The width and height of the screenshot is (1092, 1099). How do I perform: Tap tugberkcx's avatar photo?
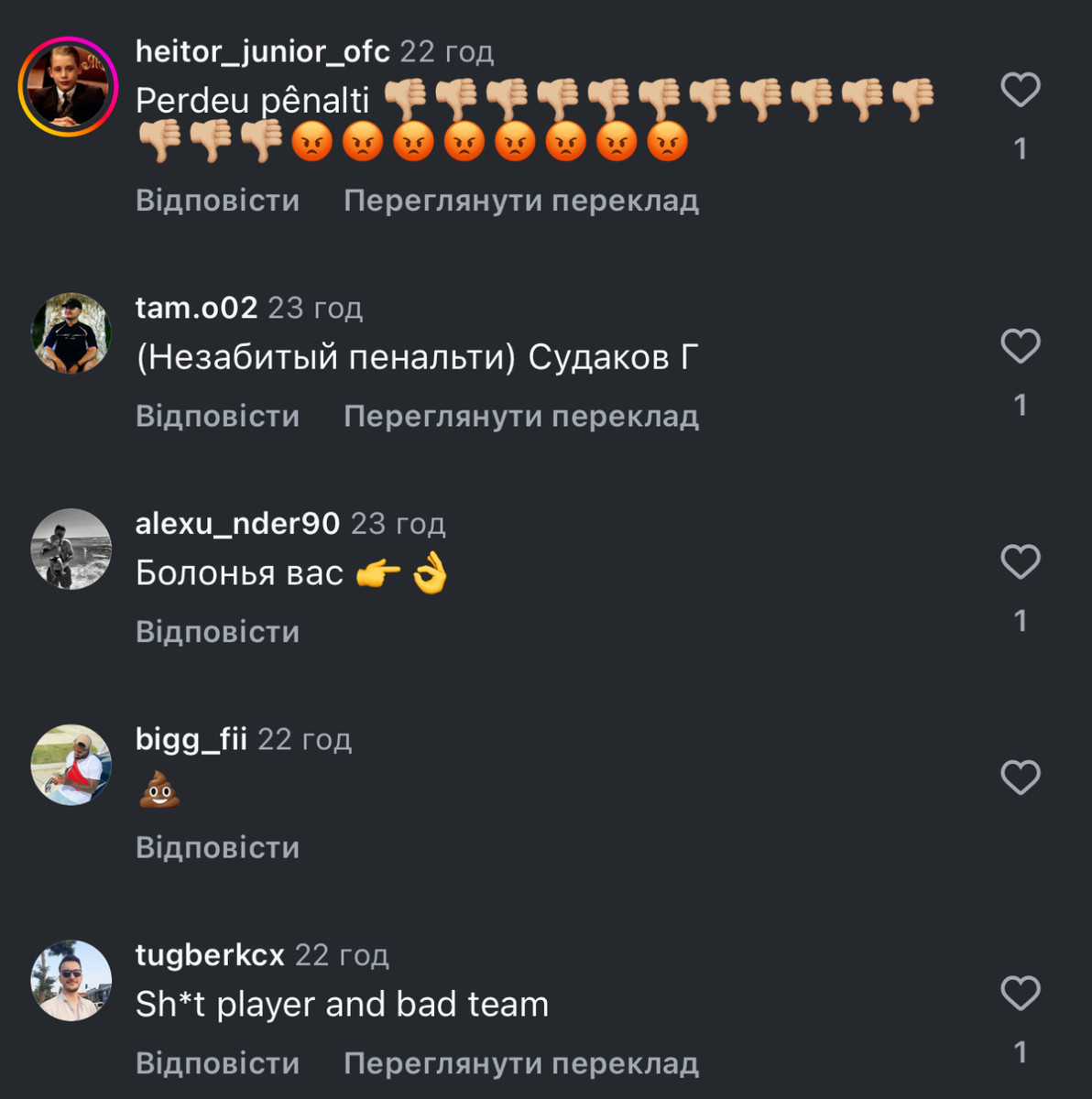click(x=71, y=980)
